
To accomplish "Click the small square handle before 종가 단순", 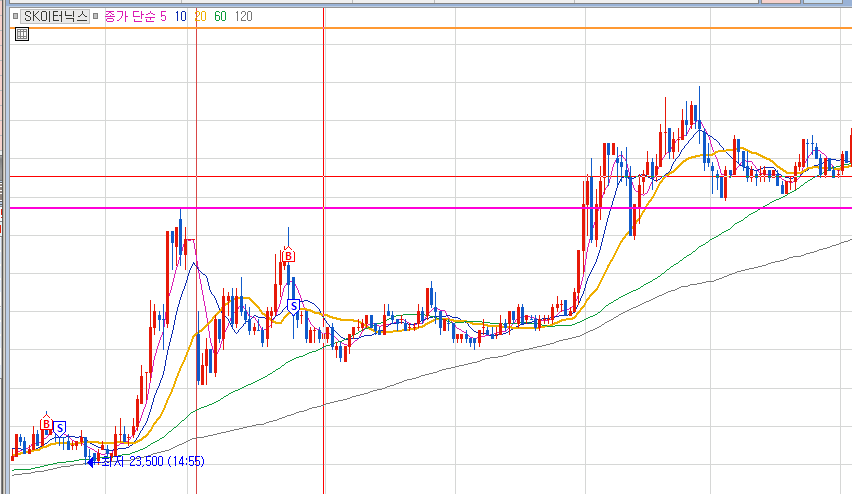I will click(96, 16).
